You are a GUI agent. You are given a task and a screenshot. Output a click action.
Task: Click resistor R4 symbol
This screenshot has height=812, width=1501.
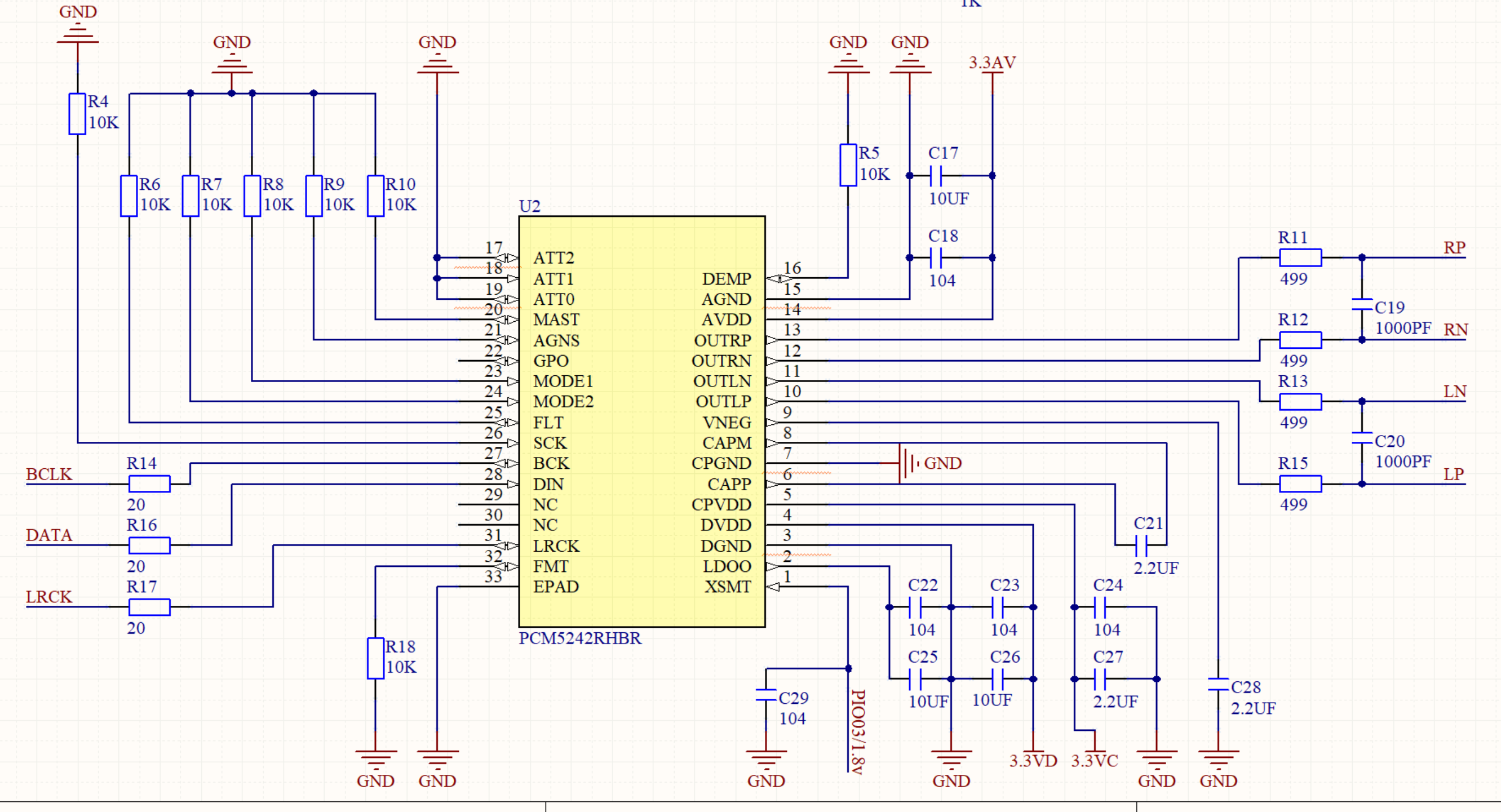[x=77, y=114]
